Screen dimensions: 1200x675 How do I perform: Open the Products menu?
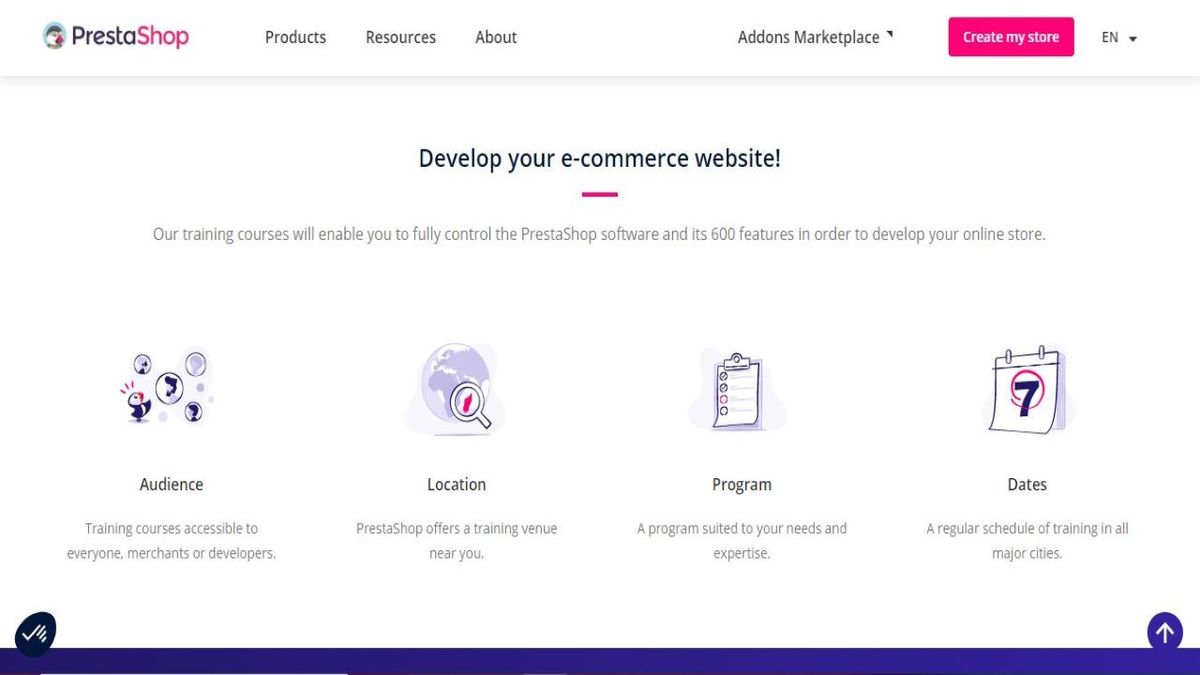[x=295, y=37]
